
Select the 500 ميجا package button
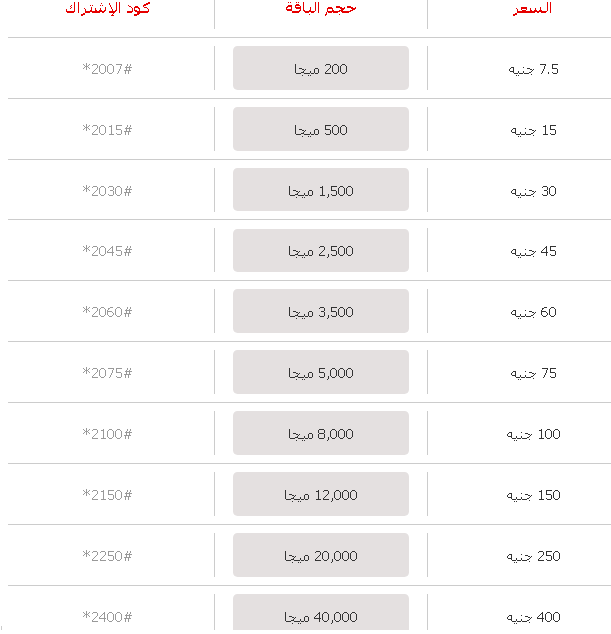pyautogui.click(x=321, y=130)
